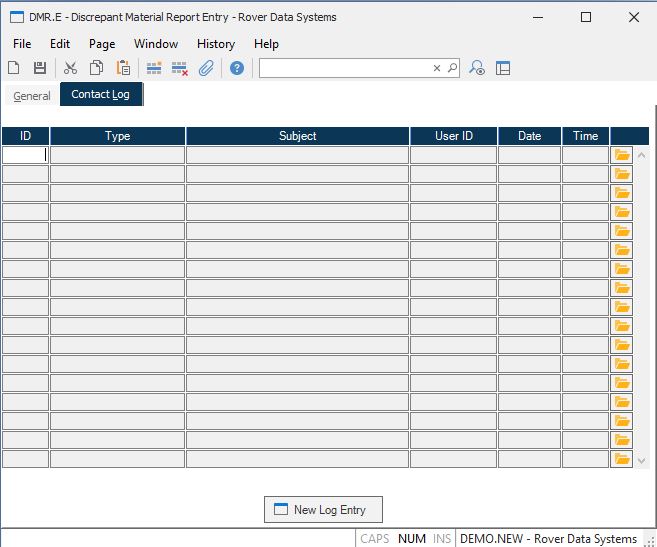The image size is (657, 547).
Task: Open Help with the question mark icon
Action: tap(237, 68)
